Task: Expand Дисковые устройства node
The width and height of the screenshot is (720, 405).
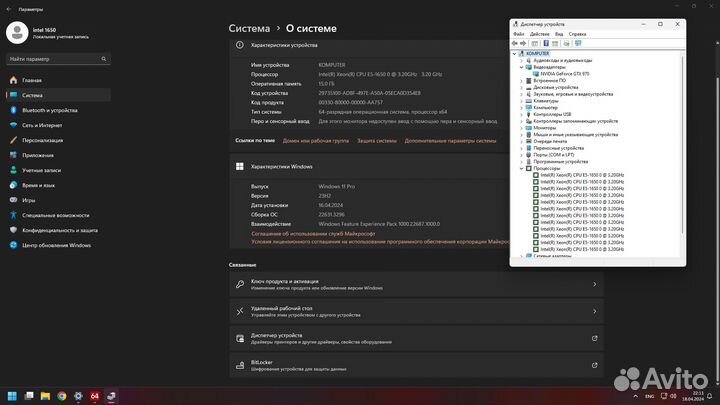Action: pos(521,87)
